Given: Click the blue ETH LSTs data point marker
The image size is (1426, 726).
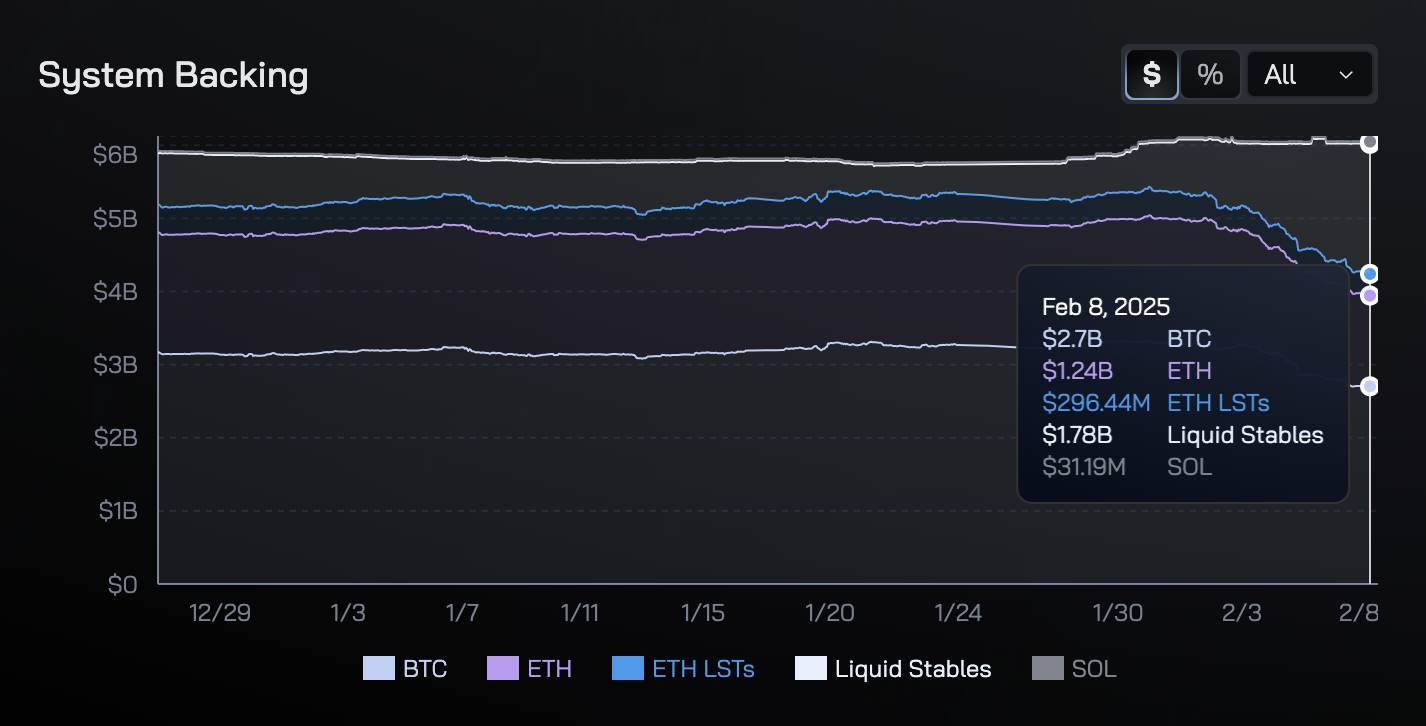Looking at the screenshot, I should point(1370,273).
